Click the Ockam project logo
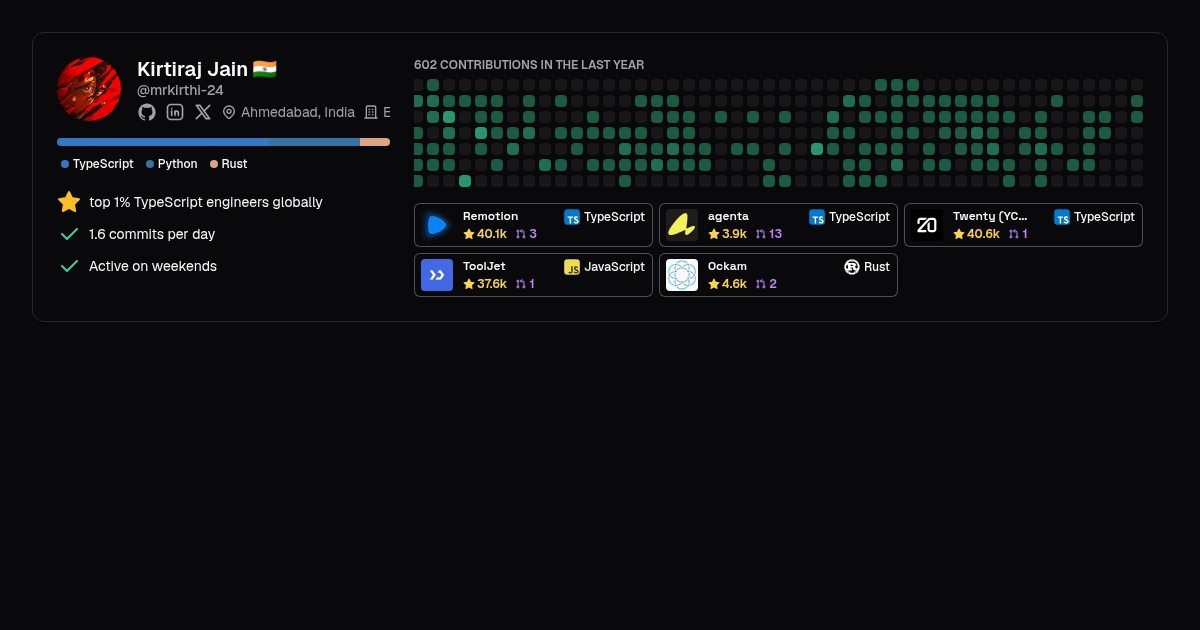The height and width of the screenshot is (630, 1200). tap(682, 275)
